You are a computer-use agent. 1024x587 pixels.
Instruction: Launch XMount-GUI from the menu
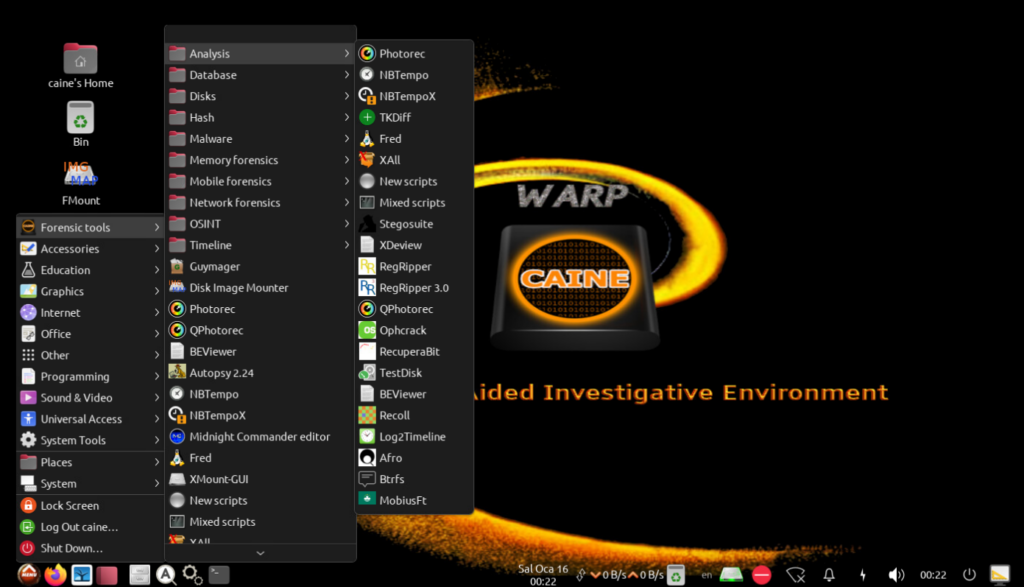(260, 479)
